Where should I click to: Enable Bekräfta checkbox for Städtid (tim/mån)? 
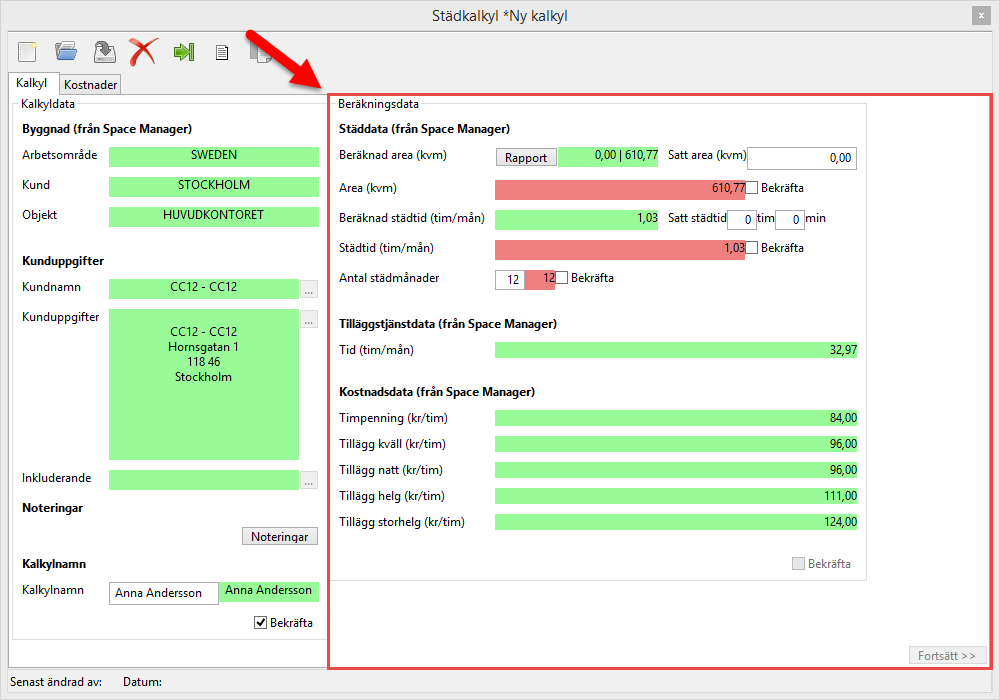point(752,248)
